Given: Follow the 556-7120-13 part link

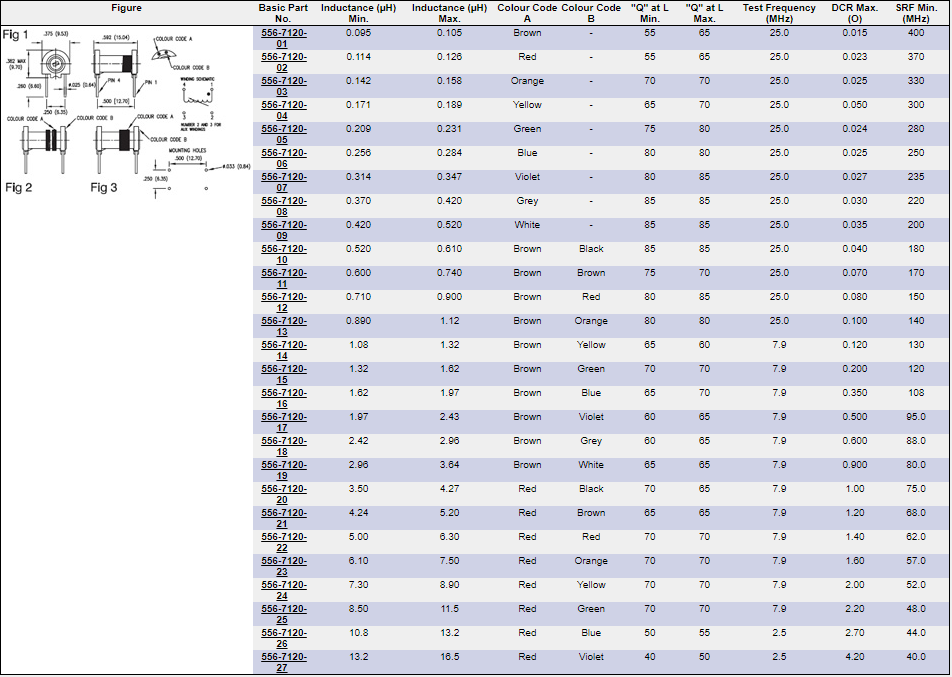Looking at the screenshot, I should pos(283,326).
